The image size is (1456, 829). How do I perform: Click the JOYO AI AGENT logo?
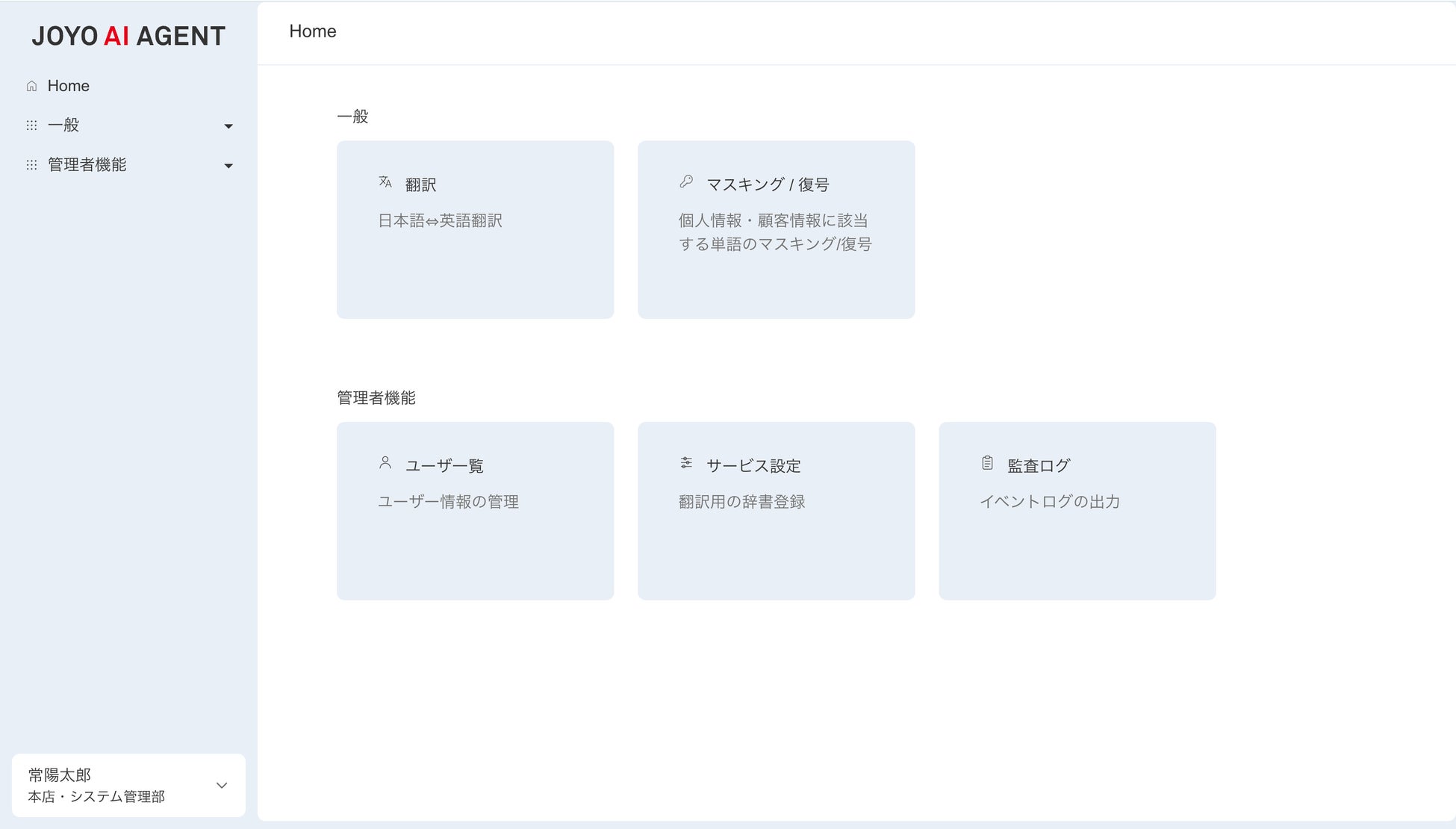(x=128, y=36)
